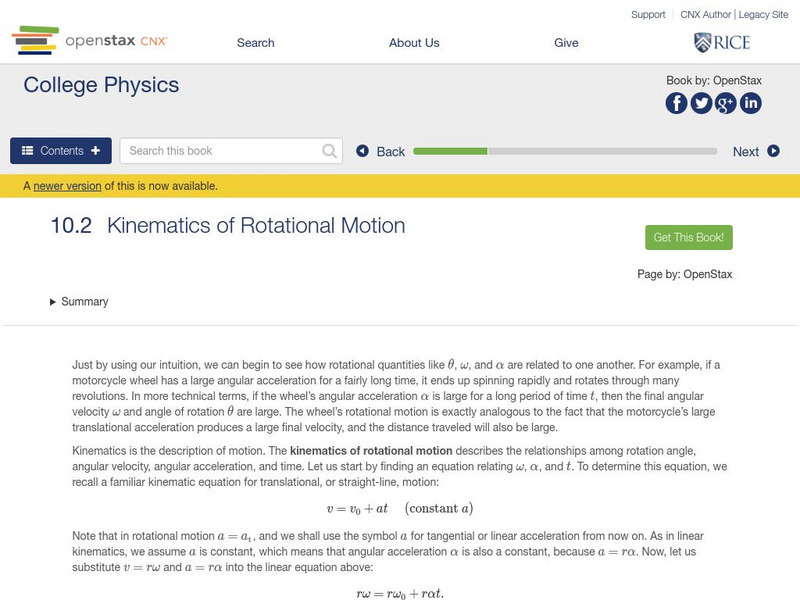
Task: Click the Twitter share icon
Action: pos(701,103)
